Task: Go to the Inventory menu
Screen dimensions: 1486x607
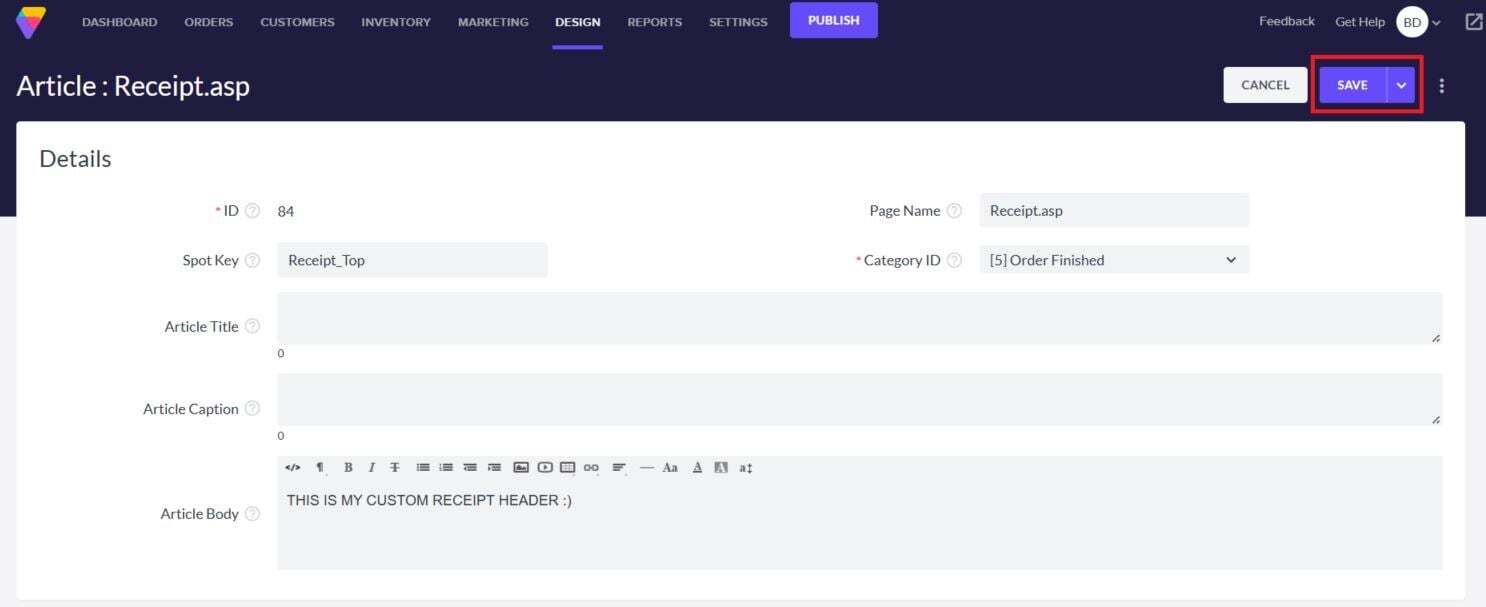Action: [x=396, y=22]
